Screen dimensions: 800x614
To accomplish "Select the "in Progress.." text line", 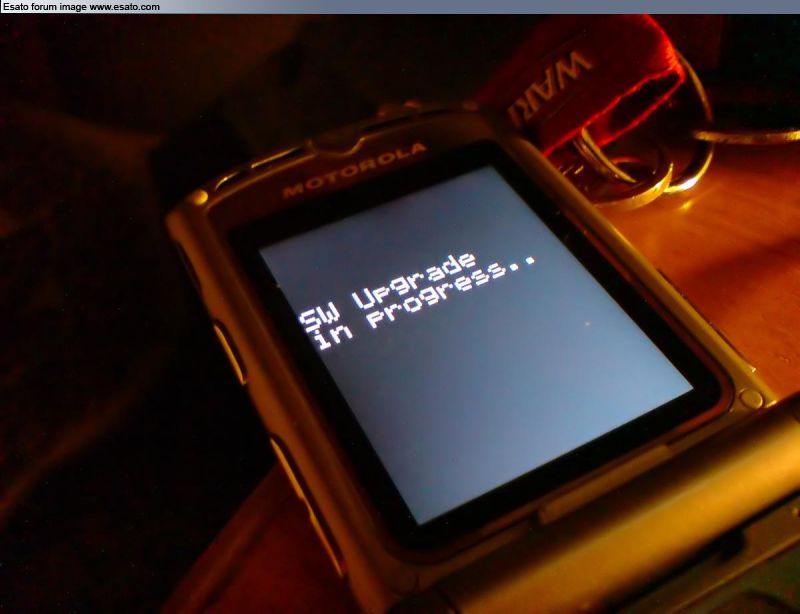I will (x=426, y=302).
